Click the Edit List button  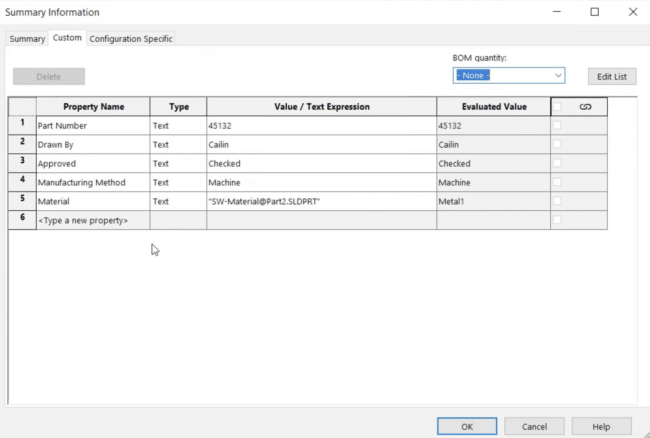click(612, 77)
